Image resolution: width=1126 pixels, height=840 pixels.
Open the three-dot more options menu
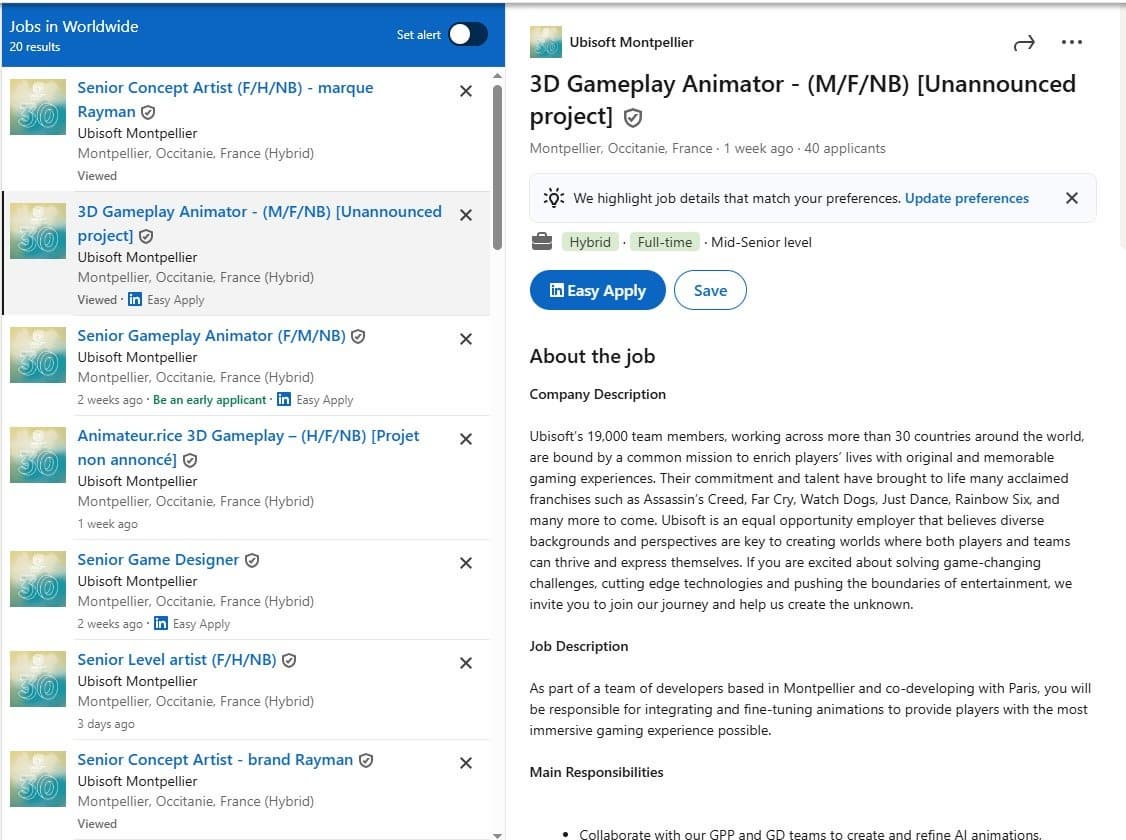pos(1071,43)
